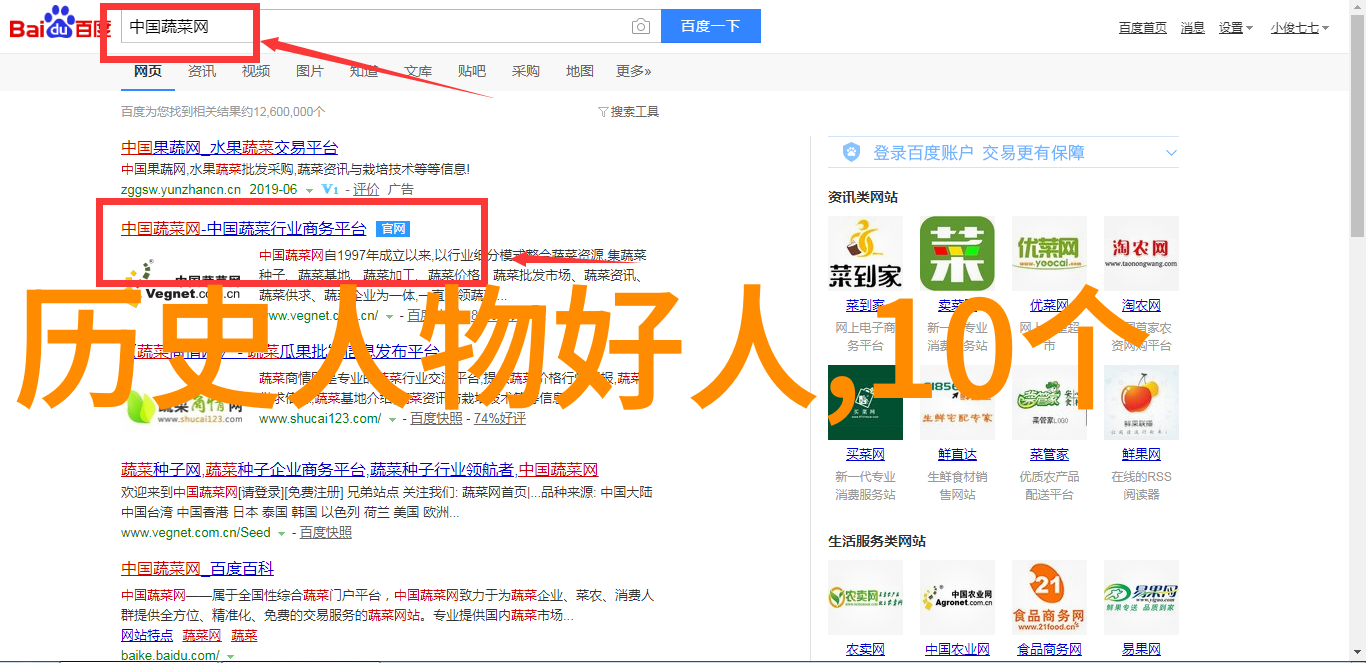Viewport: 1366px width, 663px height.
Task: Open the 易果网 site logo
Action: (x=1141, y=597)
